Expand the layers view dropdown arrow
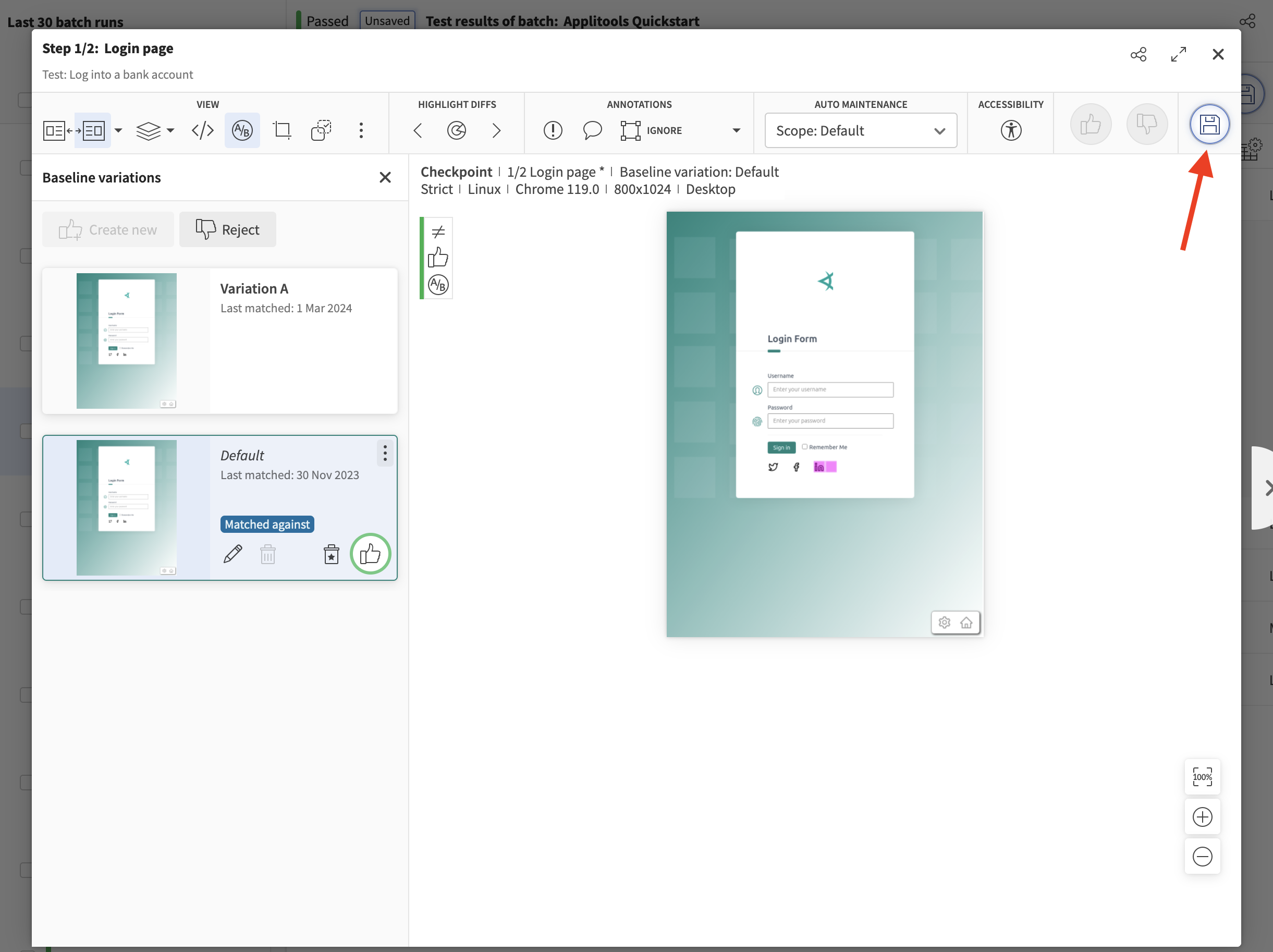This screenshot has width=1273, height=952. 170,131
